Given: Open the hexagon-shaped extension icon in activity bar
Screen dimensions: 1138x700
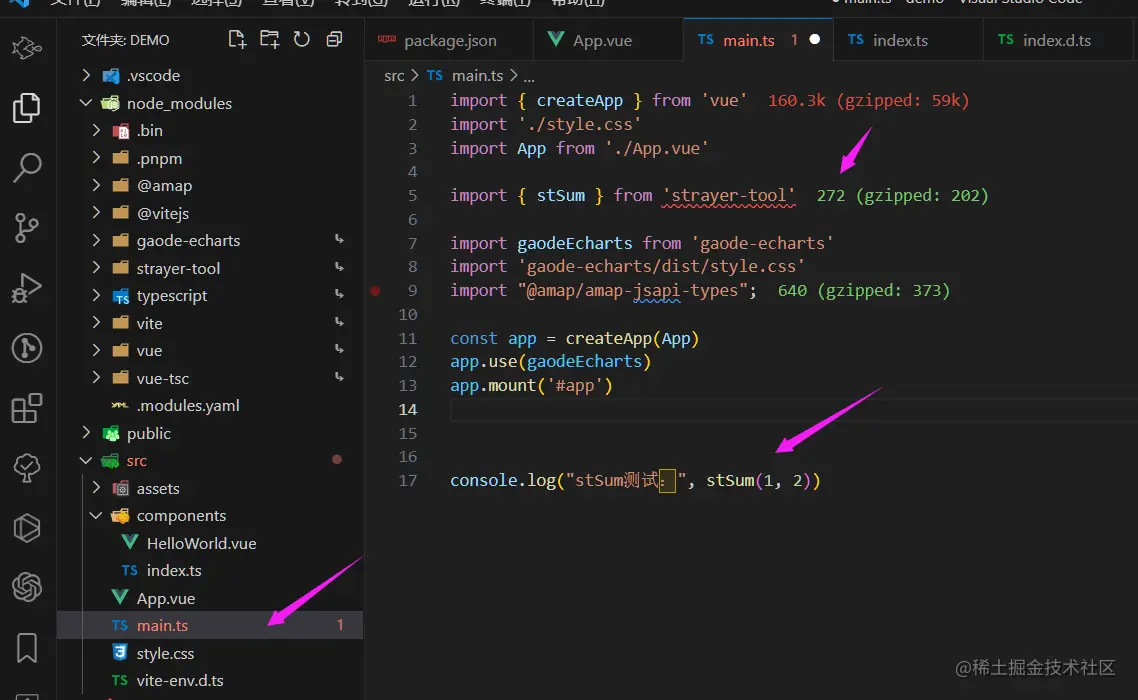Looking at the screenshot, I should click(27, 528).
